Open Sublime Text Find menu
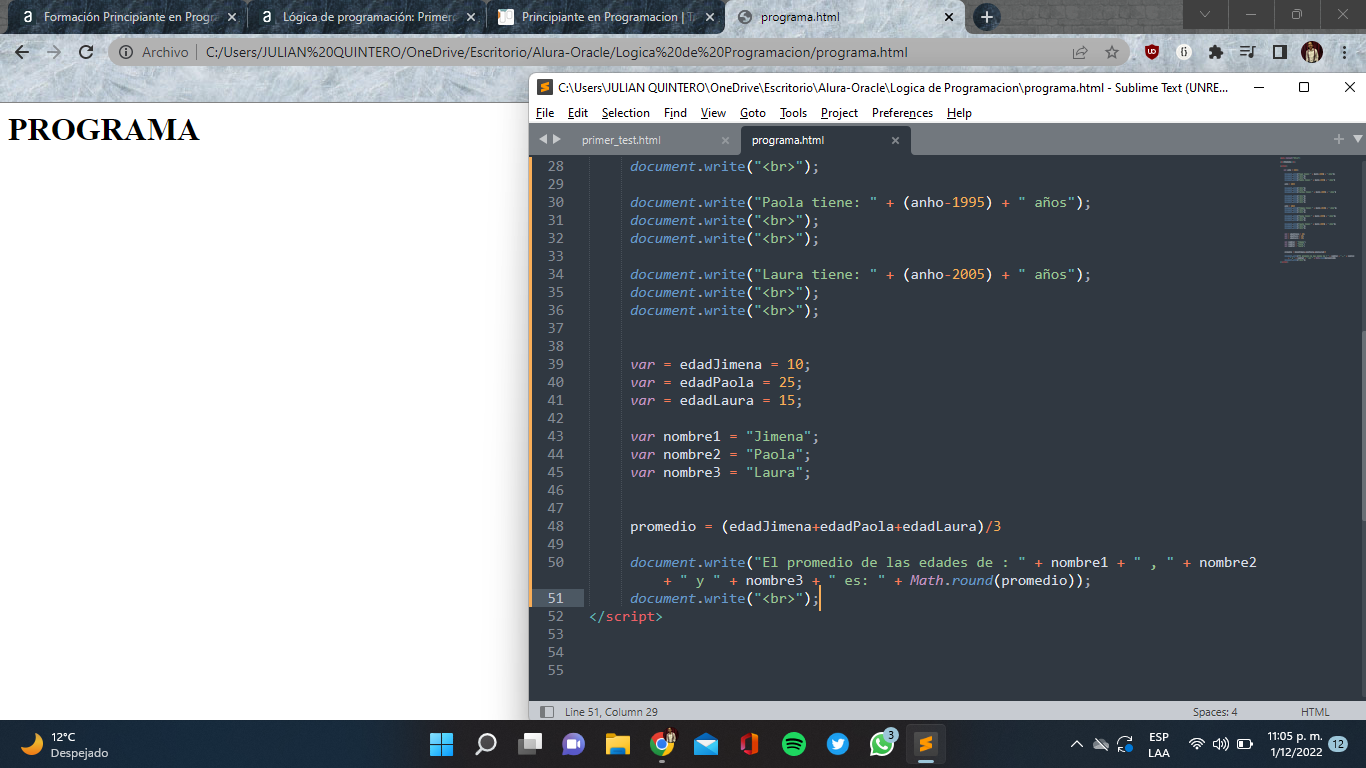 point(675,113)
